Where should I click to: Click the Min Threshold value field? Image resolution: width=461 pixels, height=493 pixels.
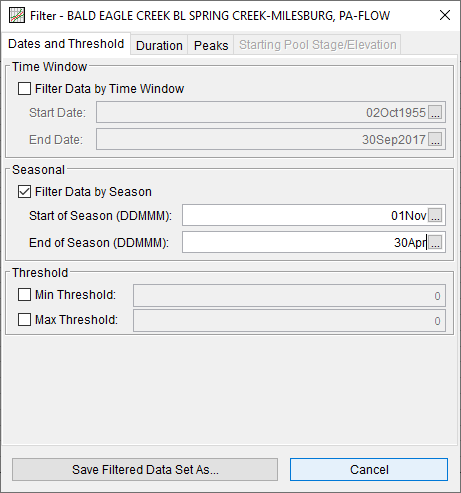point(289,295)
